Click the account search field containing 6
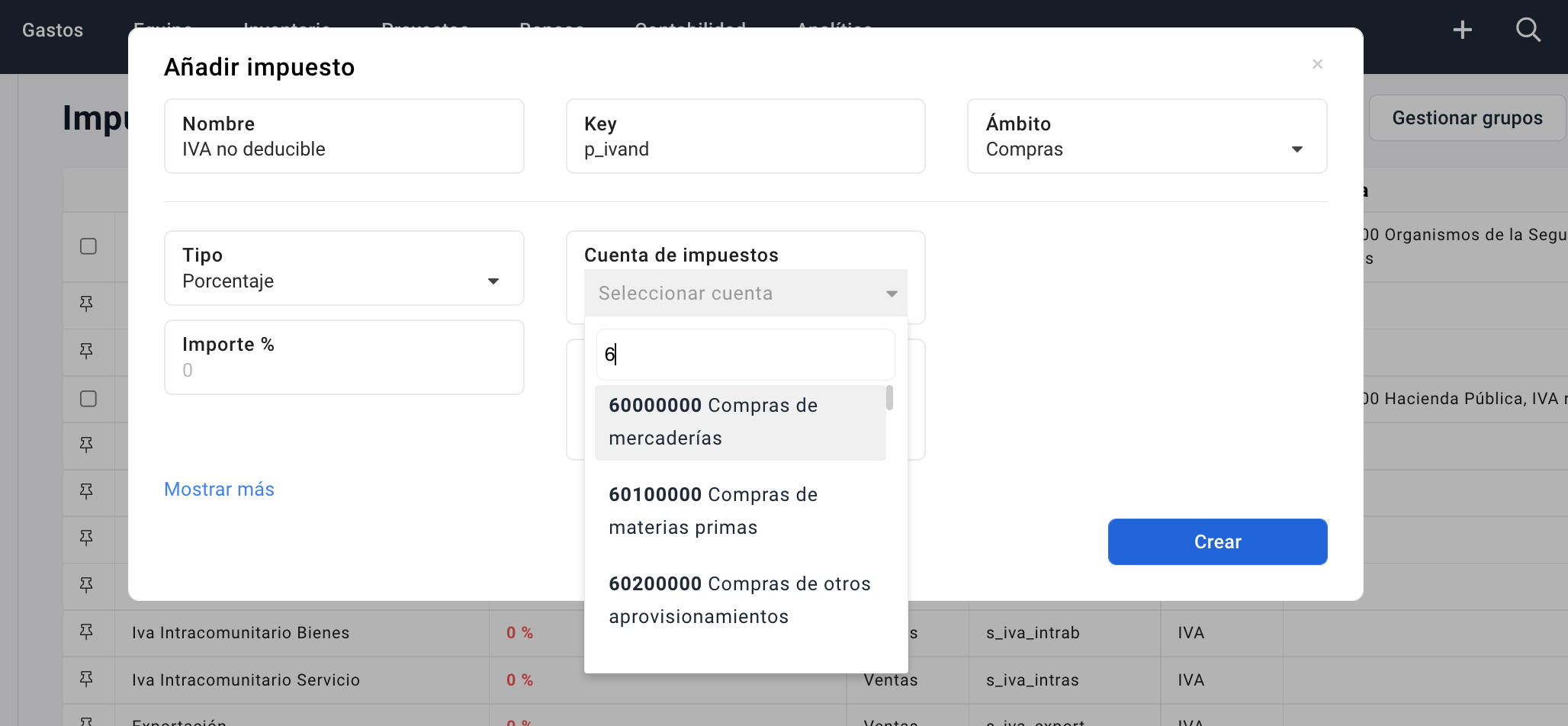 (x=745, y=355)
